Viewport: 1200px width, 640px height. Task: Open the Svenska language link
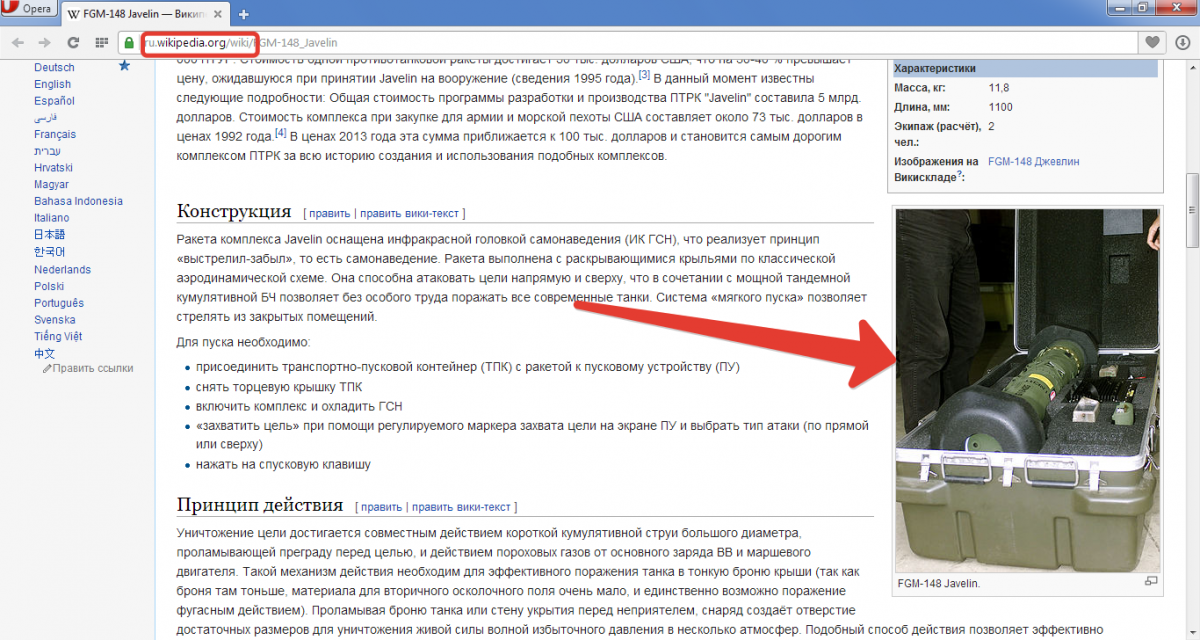(x=54, y=320)
